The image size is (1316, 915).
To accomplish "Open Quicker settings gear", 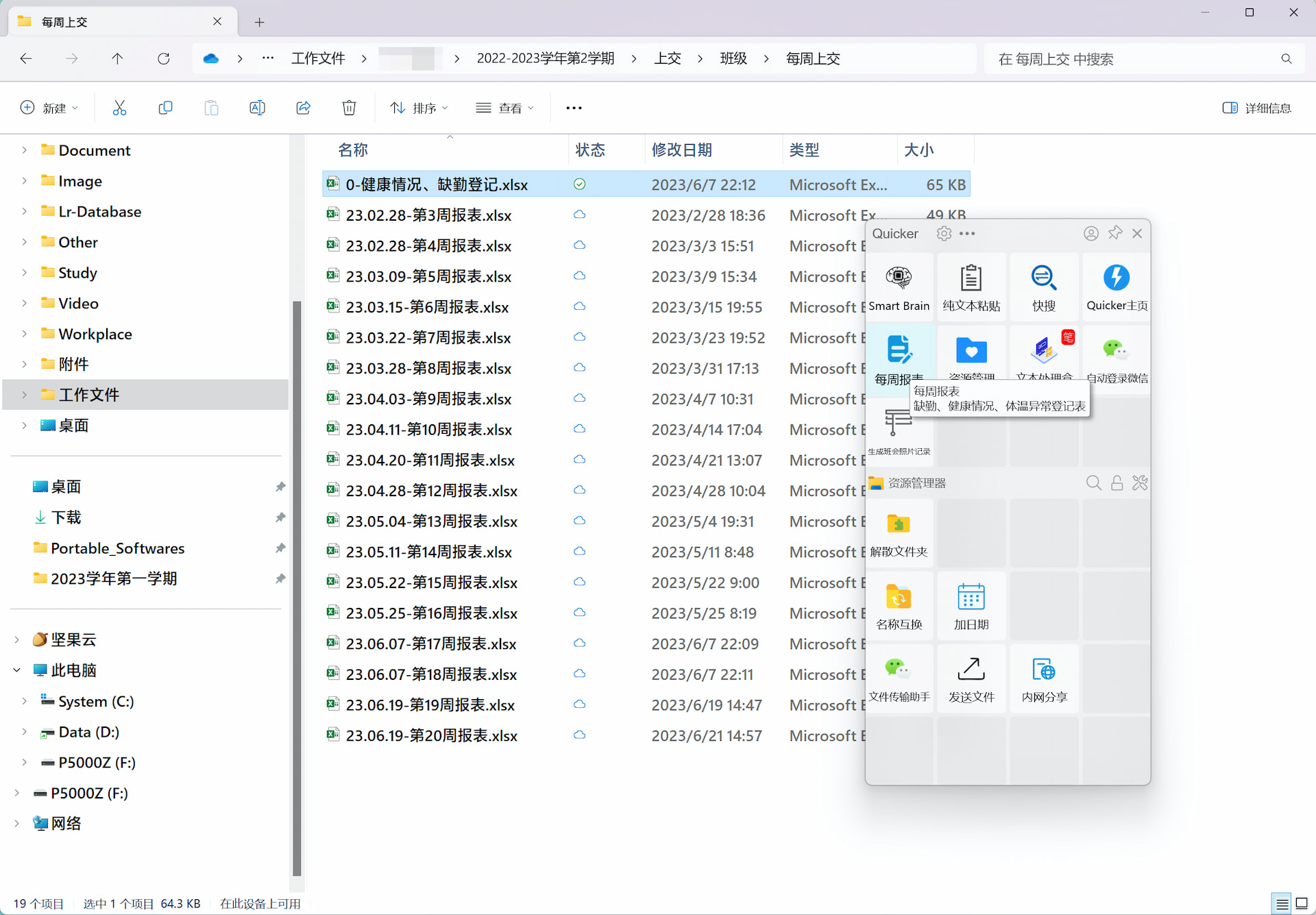I will coord(944,234).
